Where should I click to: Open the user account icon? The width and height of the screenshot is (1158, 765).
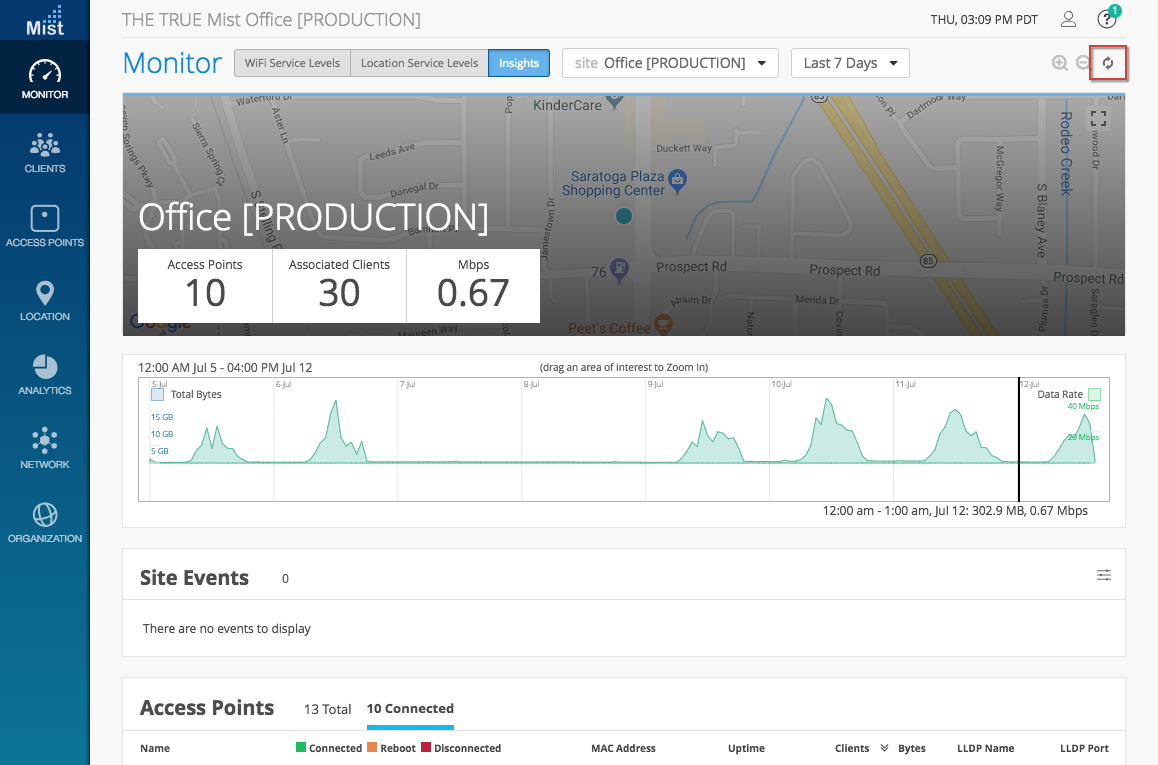point(1068,19)
